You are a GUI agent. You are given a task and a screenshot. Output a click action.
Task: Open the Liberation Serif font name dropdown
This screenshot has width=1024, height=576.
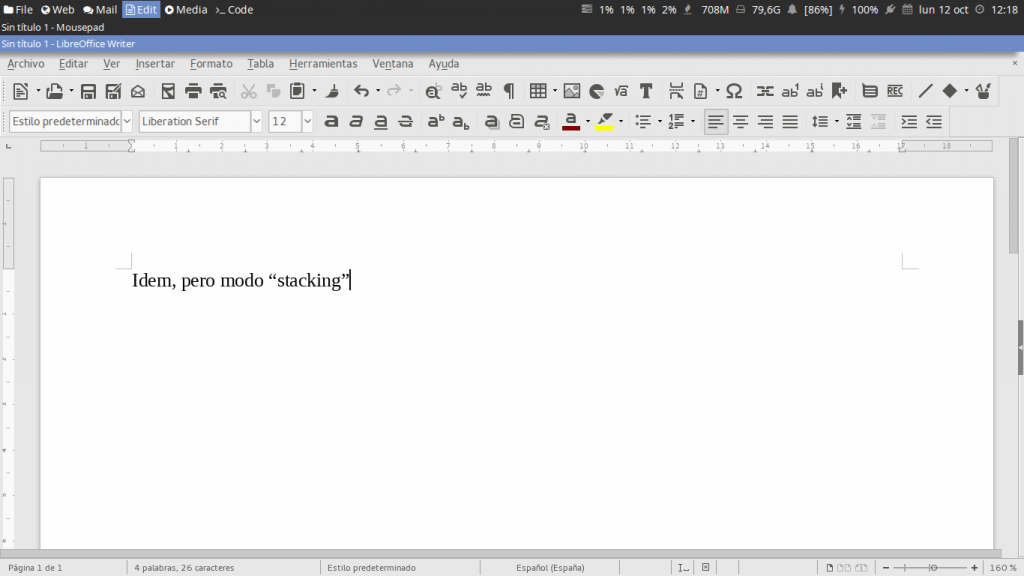[x=257, y=122]
